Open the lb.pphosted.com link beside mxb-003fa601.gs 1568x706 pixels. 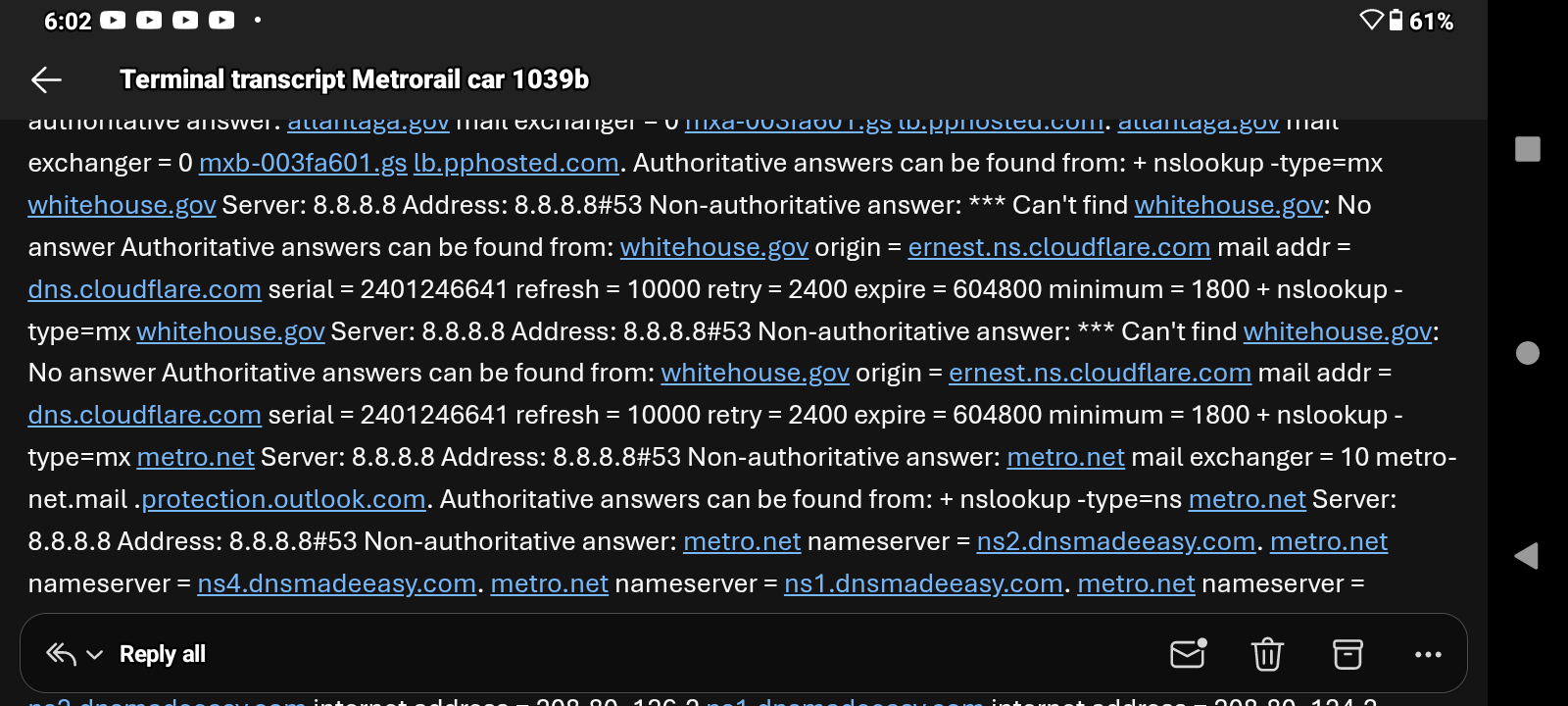(515, 163)
